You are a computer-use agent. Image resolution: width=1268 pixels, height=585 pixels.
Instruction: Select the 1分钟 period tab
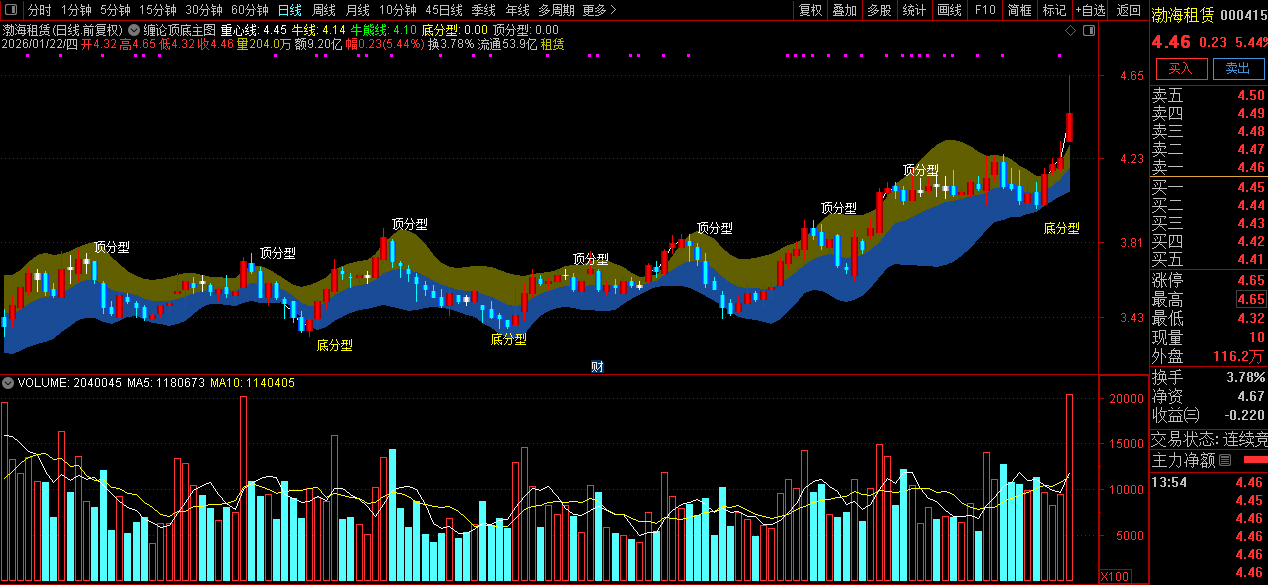tap(77, 10)
